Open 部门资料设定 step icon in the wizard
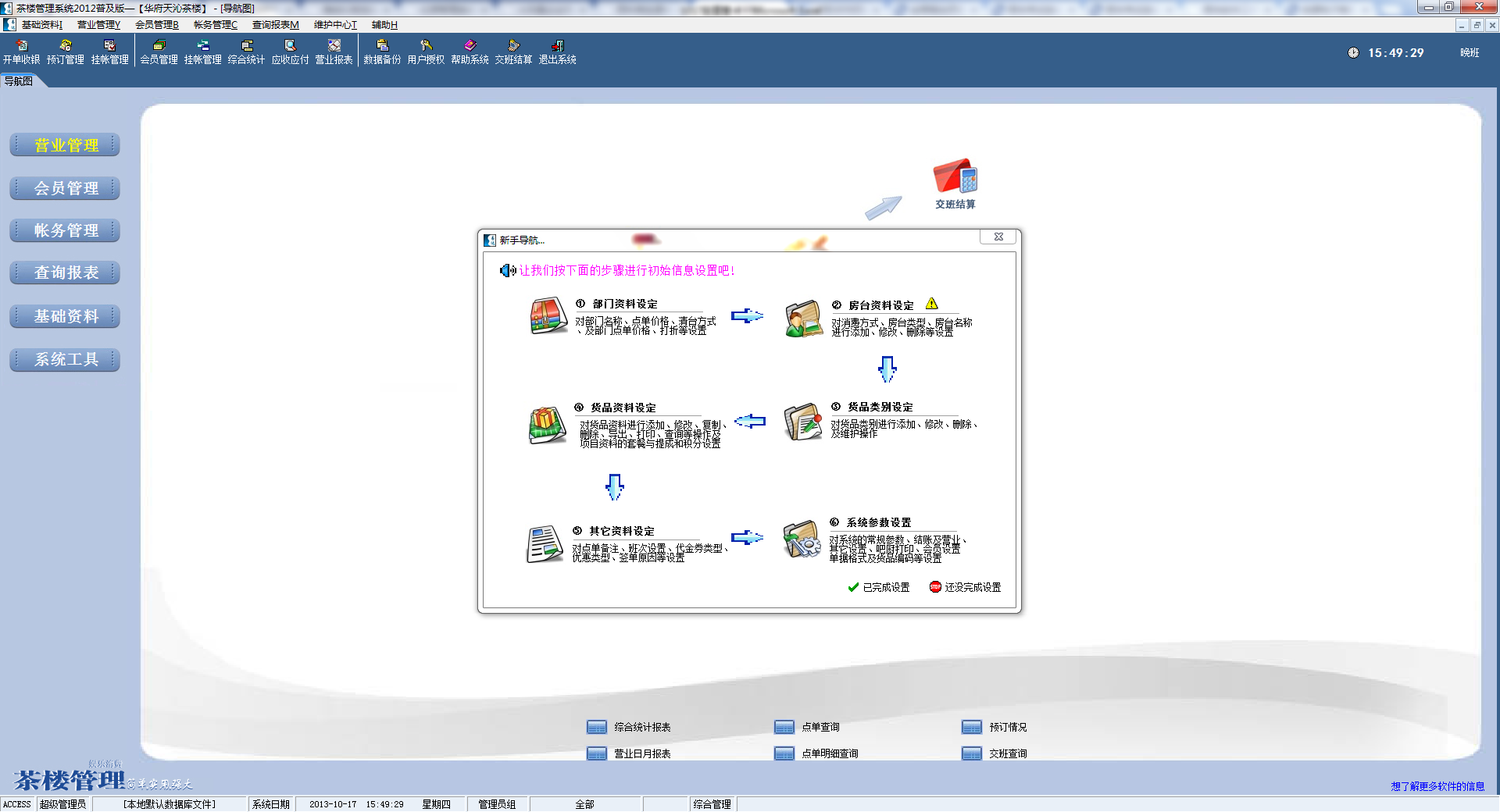1500x812 pixels. (548, 315)
